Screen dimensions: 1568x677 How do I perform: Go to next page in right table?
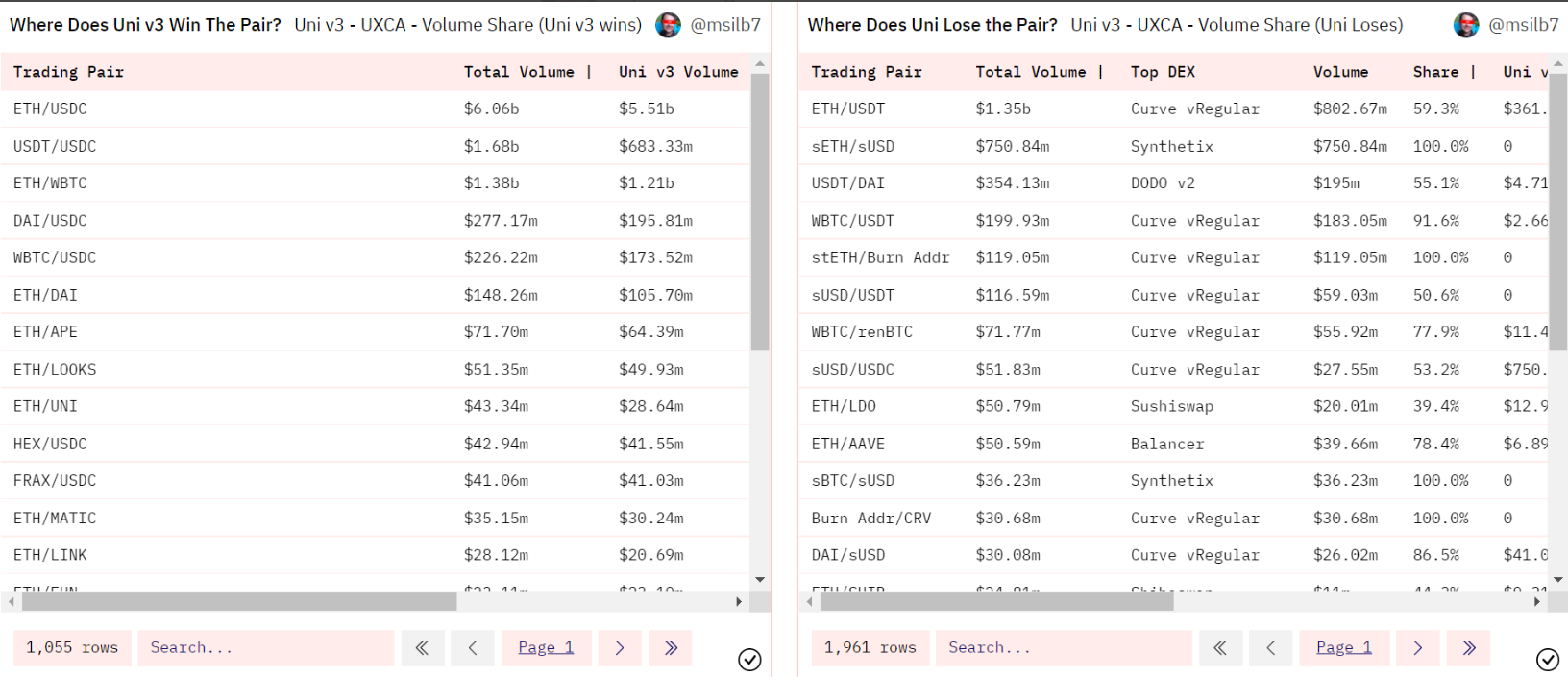click(x=1418, y=648)
